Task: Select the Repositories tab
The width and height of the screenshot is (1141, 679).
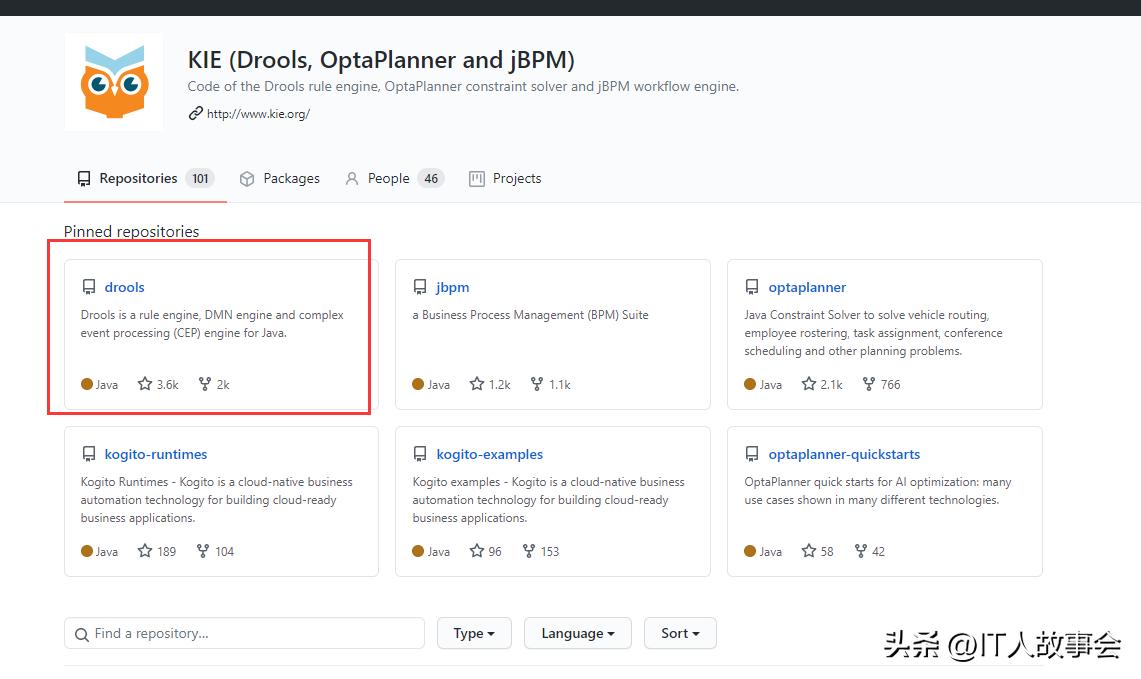Action: [x=138, y=178]
